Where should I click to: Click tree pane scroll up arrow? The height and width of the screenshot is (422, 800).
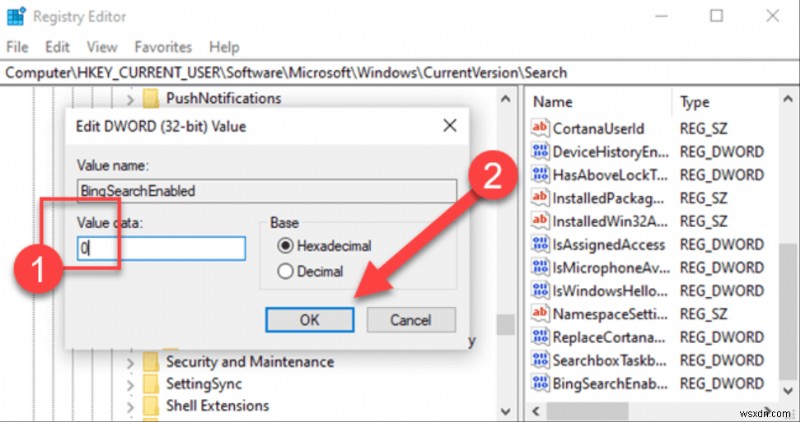point(505,99)
